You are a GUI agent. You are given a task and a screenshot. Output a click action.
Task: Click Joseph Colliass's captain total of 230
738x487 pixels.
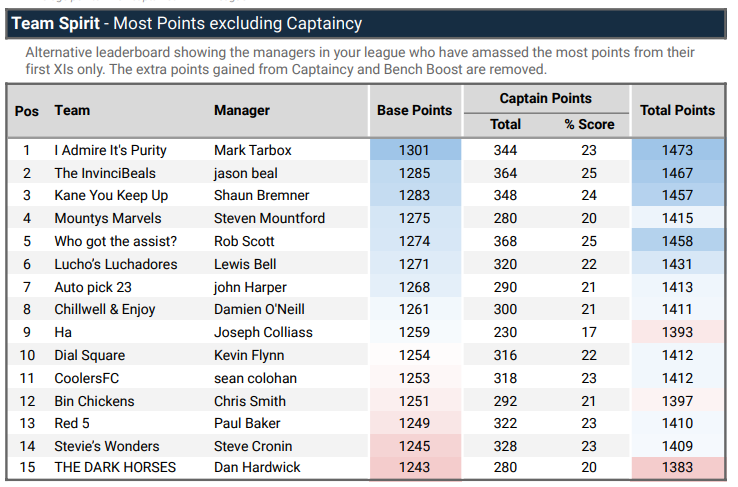505,332
